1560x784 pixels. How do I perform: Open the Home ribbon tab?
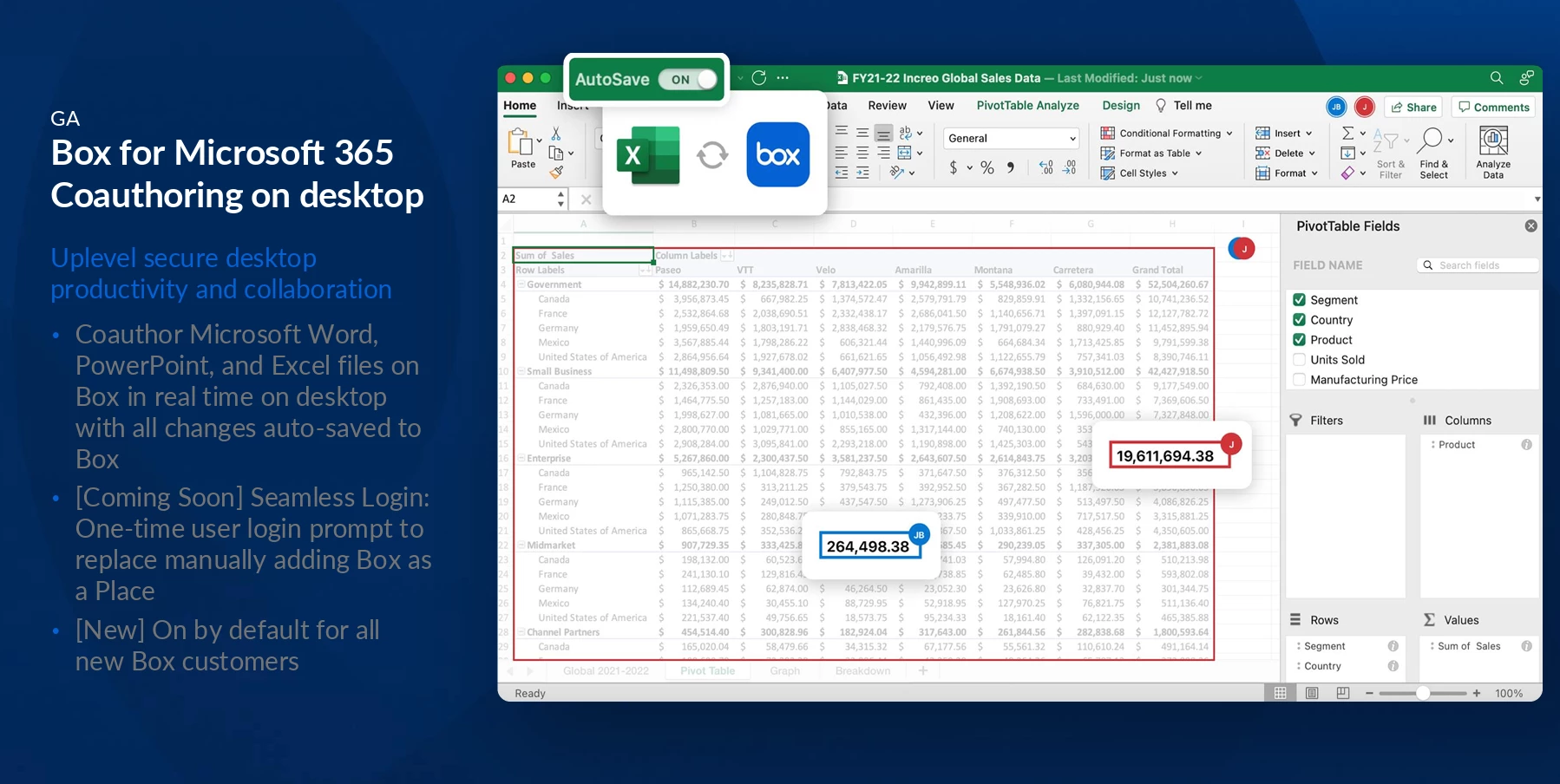[x=520, y=106]
